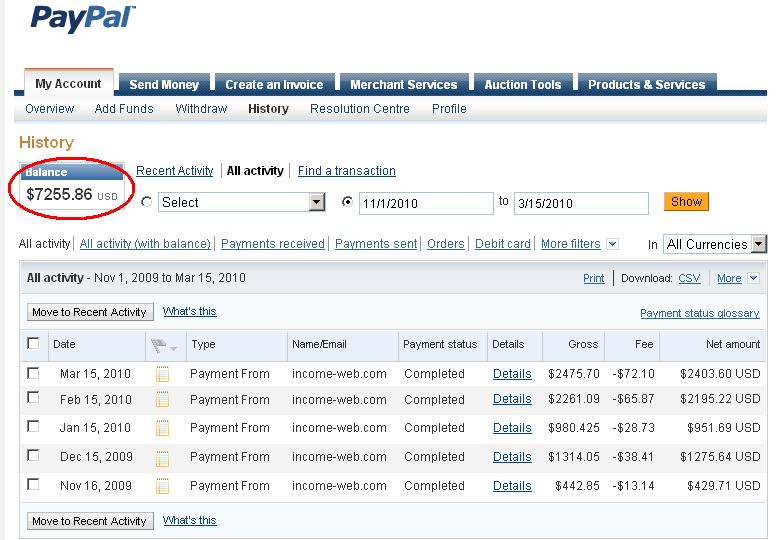
Task: Check the Jan 15, 2010 transaction checkbox
Action: (33, 426)
